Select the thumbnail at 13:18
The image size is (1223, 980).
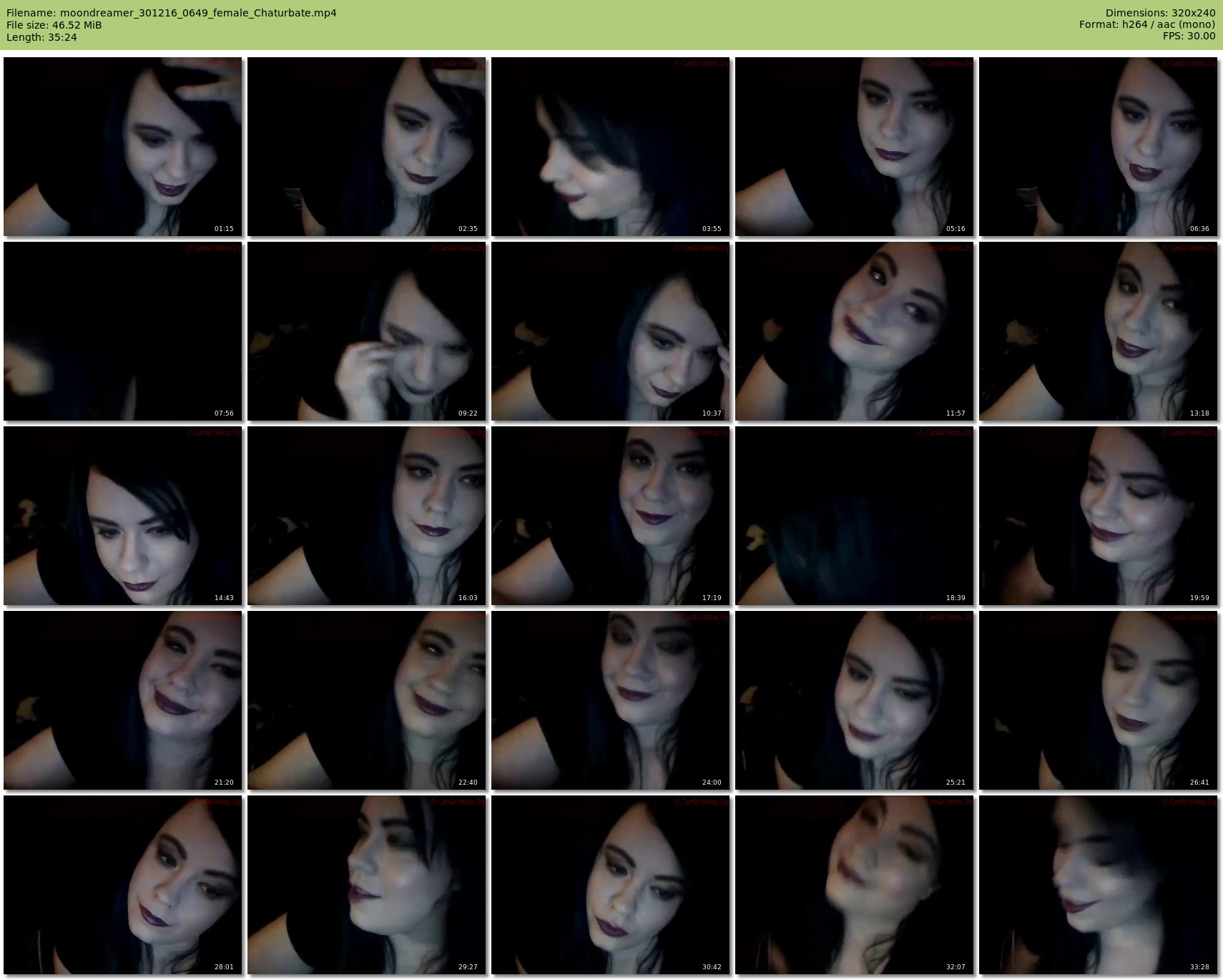(1099, 331)
